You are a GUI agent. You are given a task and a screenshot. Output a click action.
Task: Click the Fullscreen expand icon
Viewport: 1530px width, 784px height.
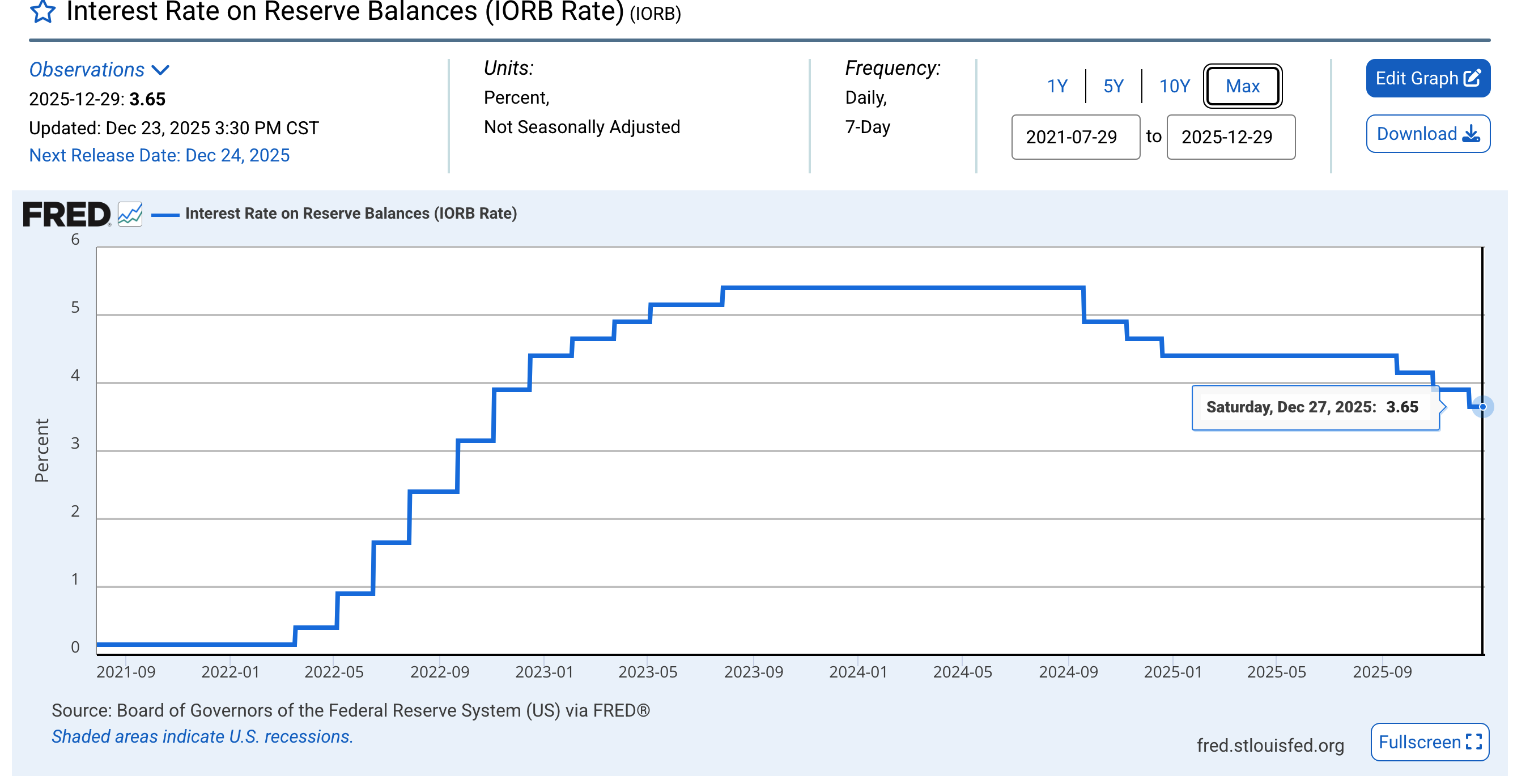1473,742
